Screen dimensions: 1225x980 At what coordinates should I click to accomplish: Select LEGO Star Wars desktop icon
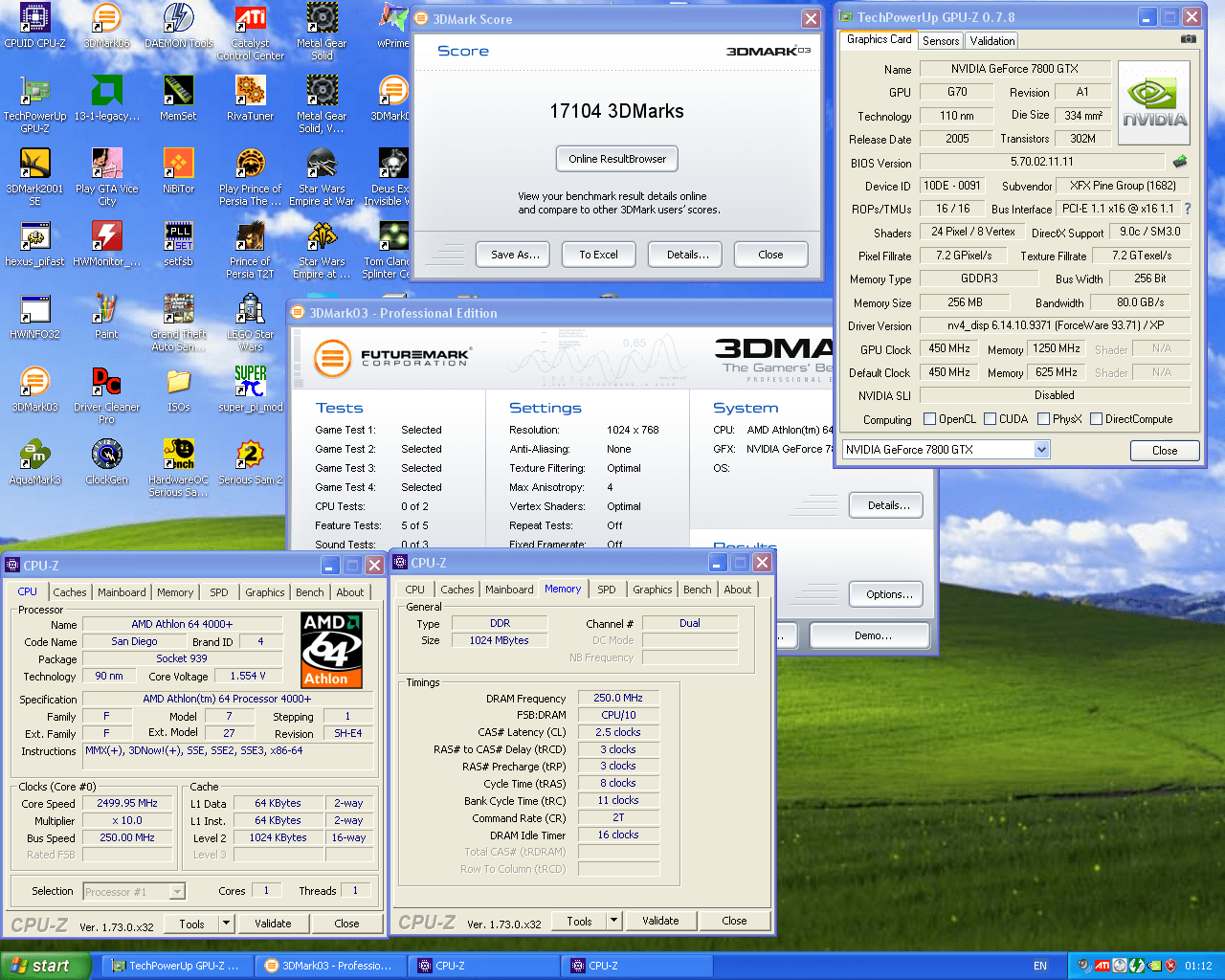(x=251, y=323)
